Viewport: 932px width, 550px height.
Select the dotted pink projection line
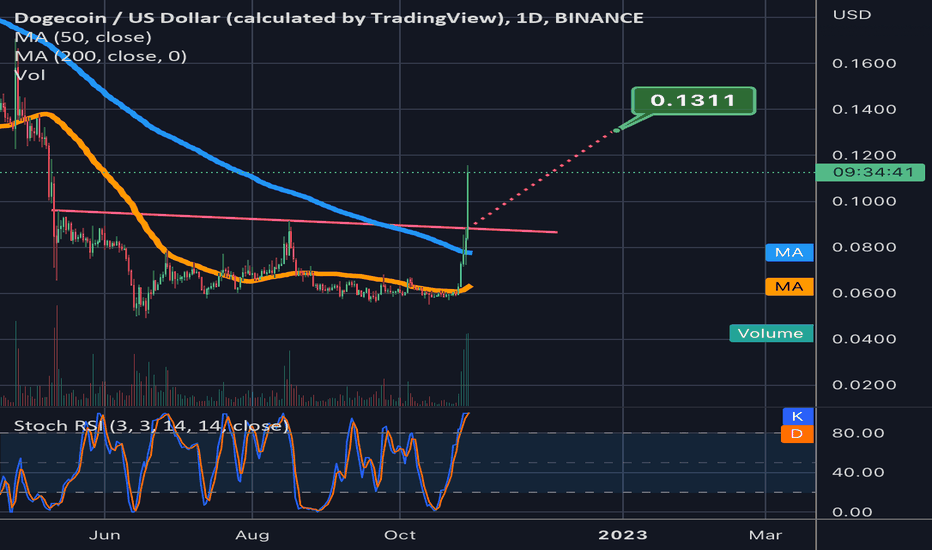coord(544,177)
